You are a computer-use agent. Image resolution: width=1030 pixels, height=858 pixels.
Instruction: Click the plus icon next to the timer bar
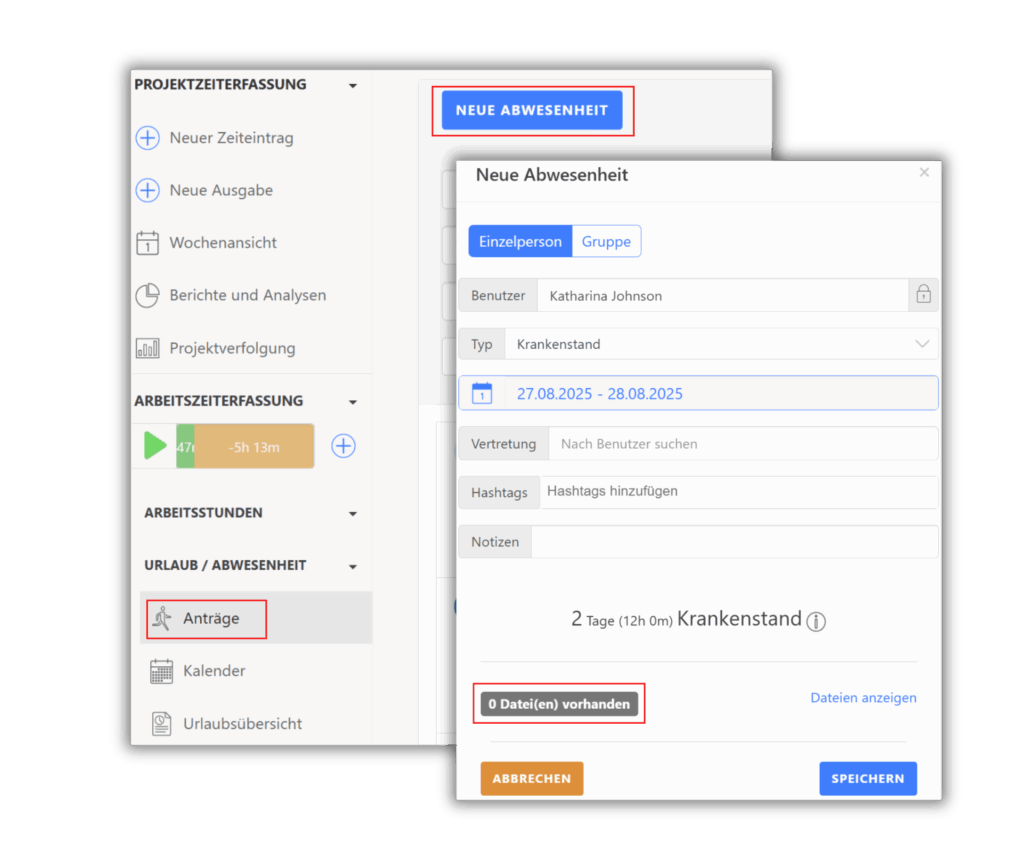click(x=343, y=446)
